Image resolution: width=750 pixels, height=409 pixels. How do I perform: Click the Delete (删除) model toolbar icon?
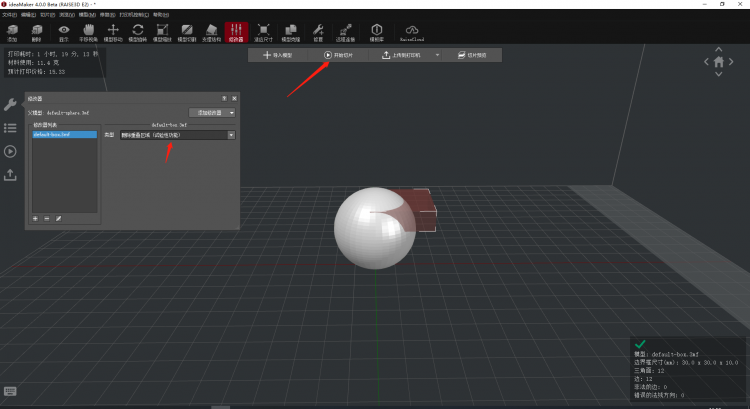(x=37, y=33)
